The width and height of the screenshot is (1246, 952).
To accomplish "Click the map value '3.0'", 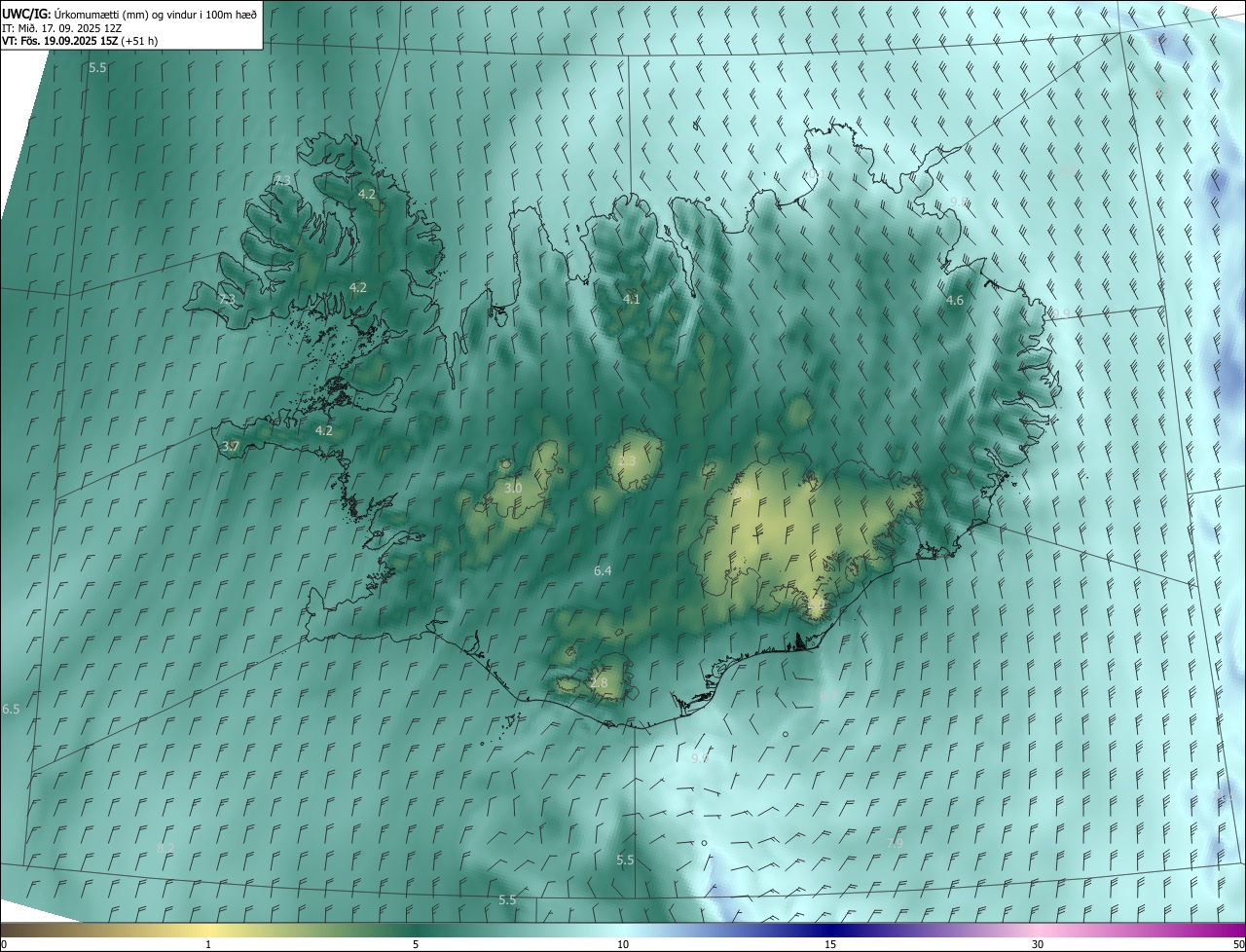I will tap(513, 488).
